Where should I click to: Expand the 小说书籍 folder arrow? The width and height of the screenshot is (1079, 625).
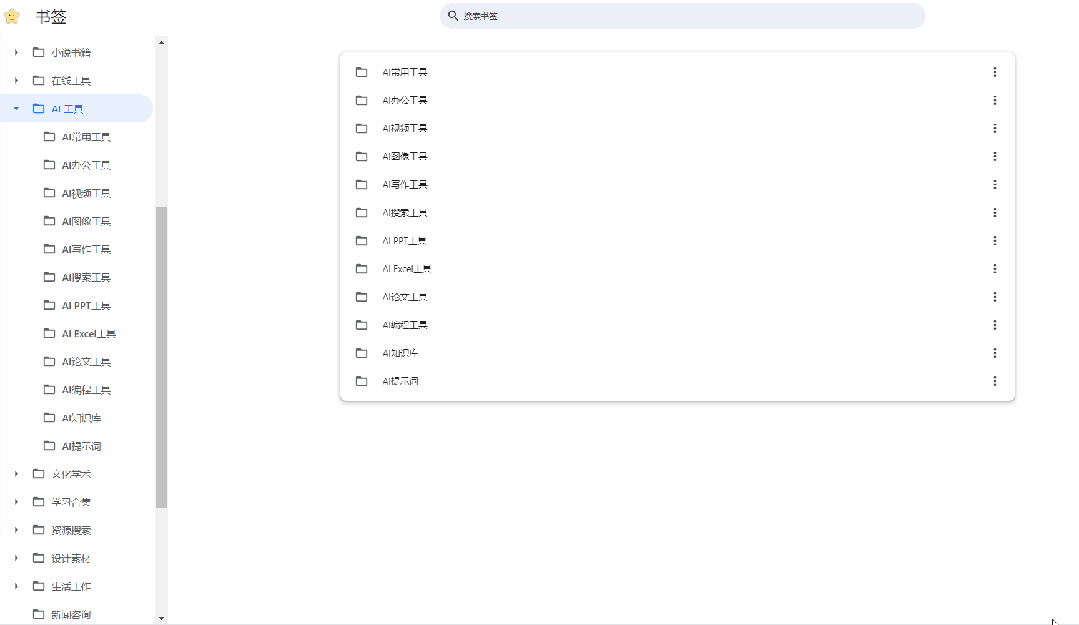17,52
